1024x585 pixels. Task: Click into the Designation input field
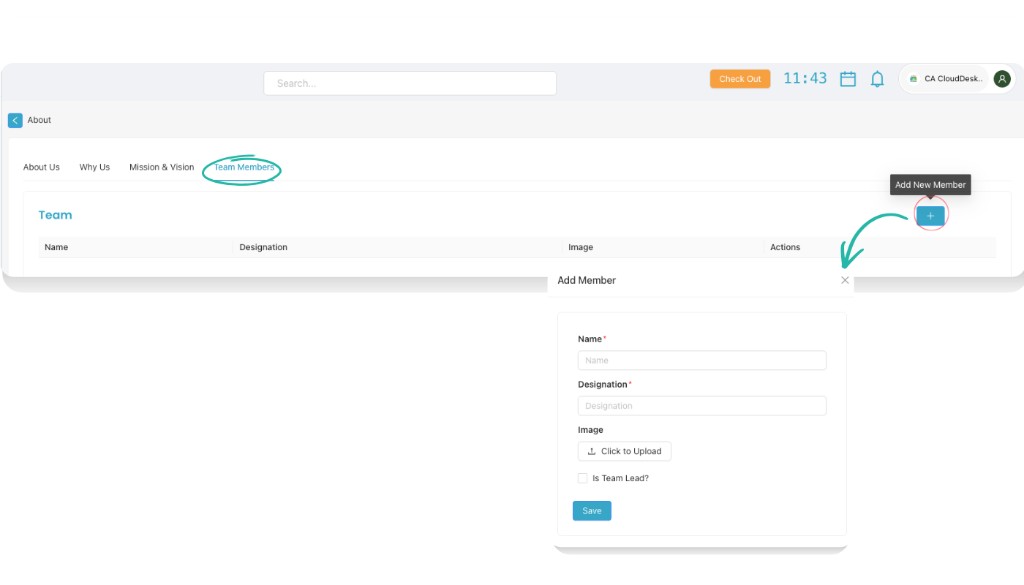coord(702,406)
